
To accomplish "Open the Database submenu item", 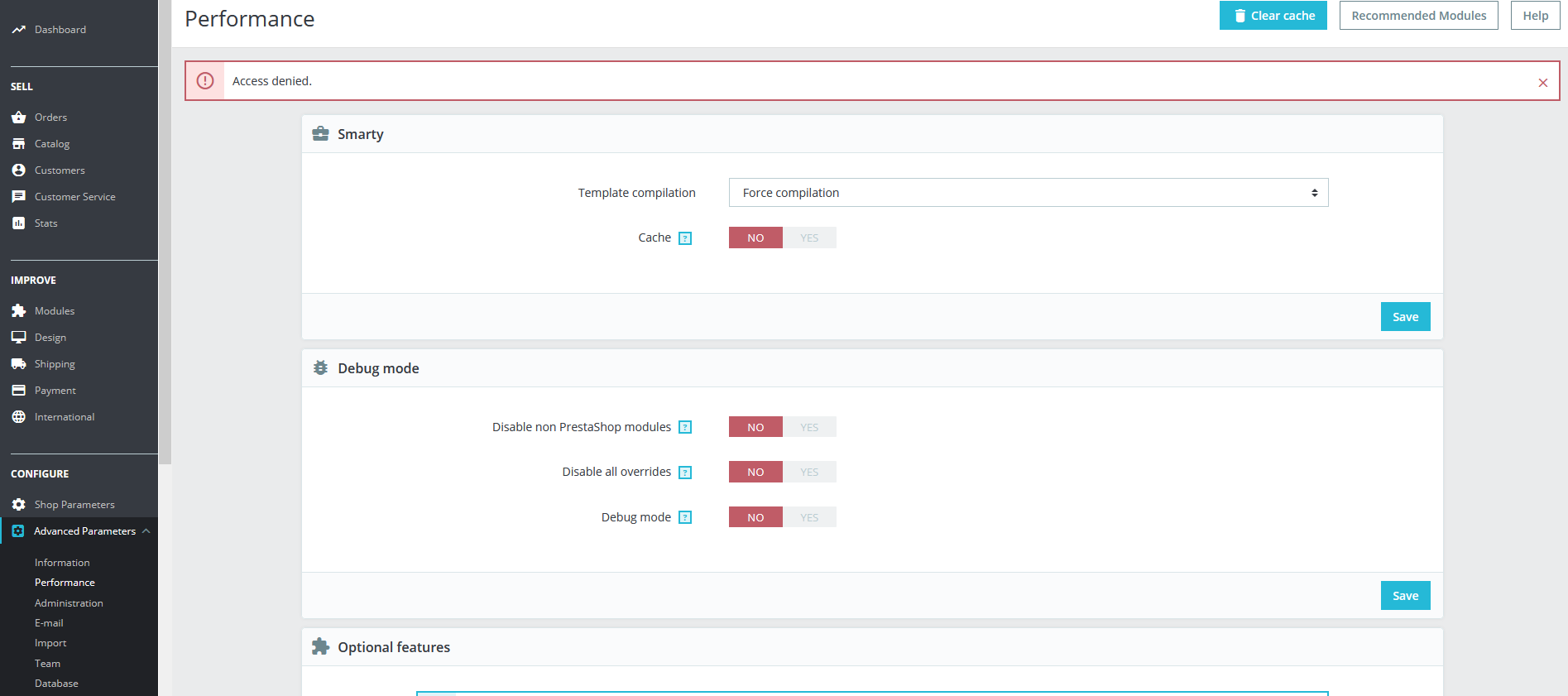I will 56,684.
